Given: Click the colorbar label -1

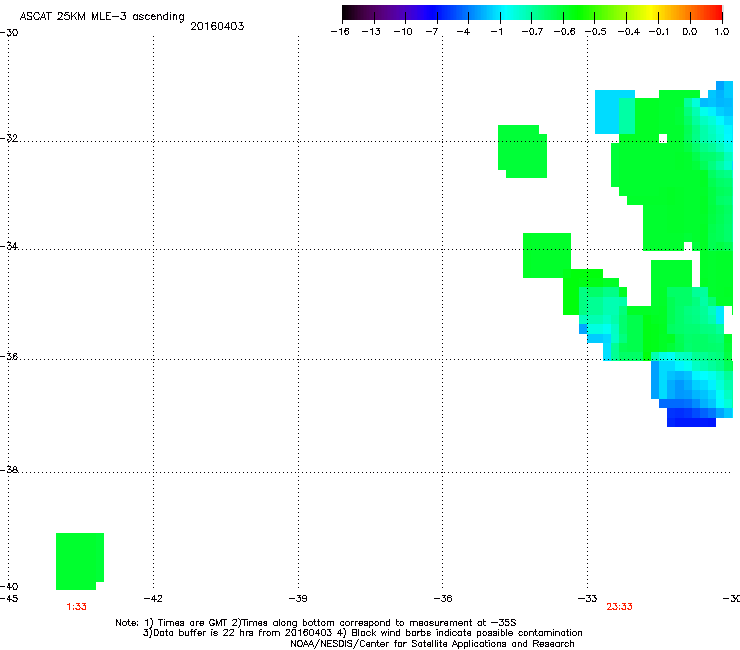Looking at the screenshot, I should point(496,32).
